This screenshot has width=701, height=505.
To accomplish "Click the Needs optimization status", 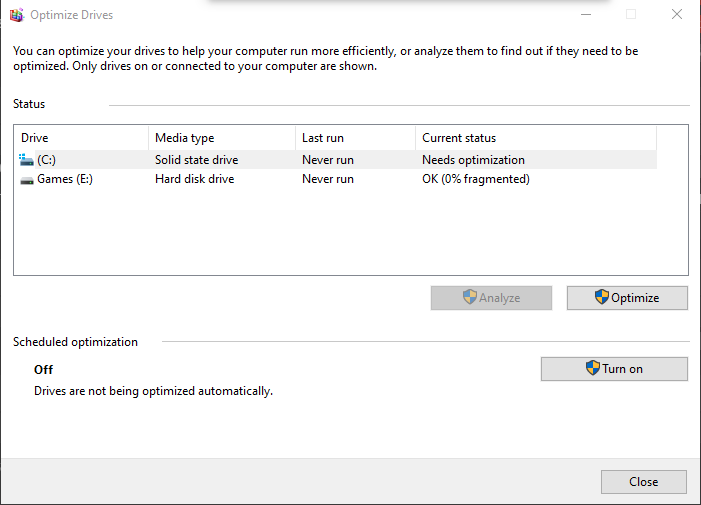I will (x=473, y=160).
